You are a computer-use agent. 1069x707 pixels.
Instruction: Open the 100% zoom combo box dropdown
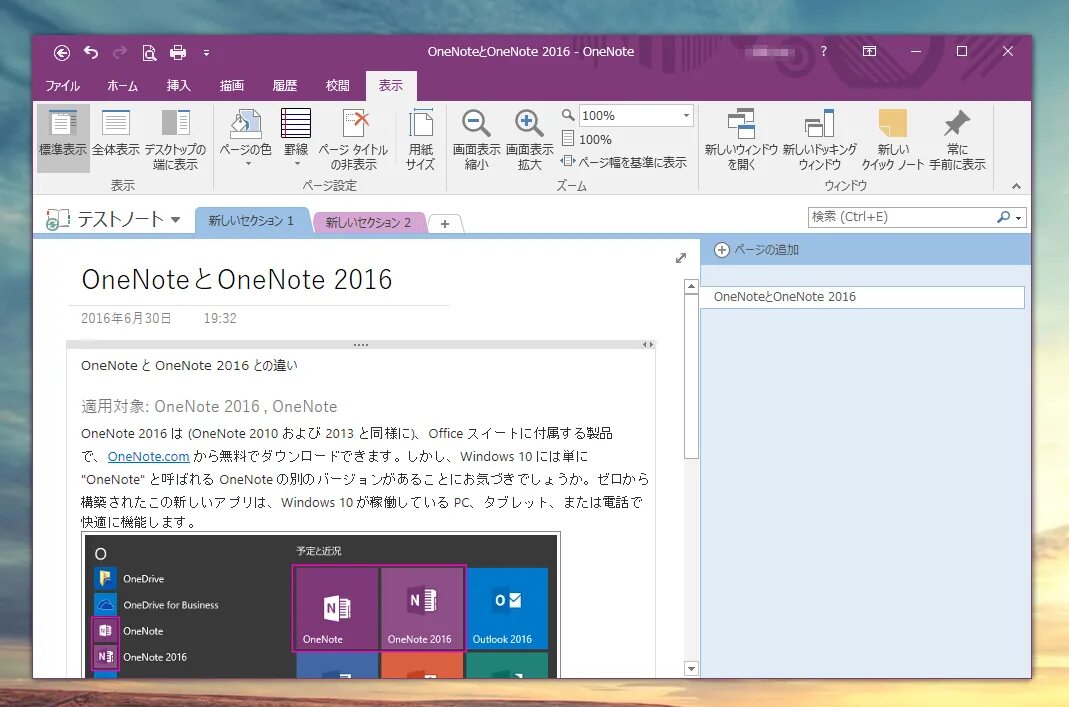[686, 115]
